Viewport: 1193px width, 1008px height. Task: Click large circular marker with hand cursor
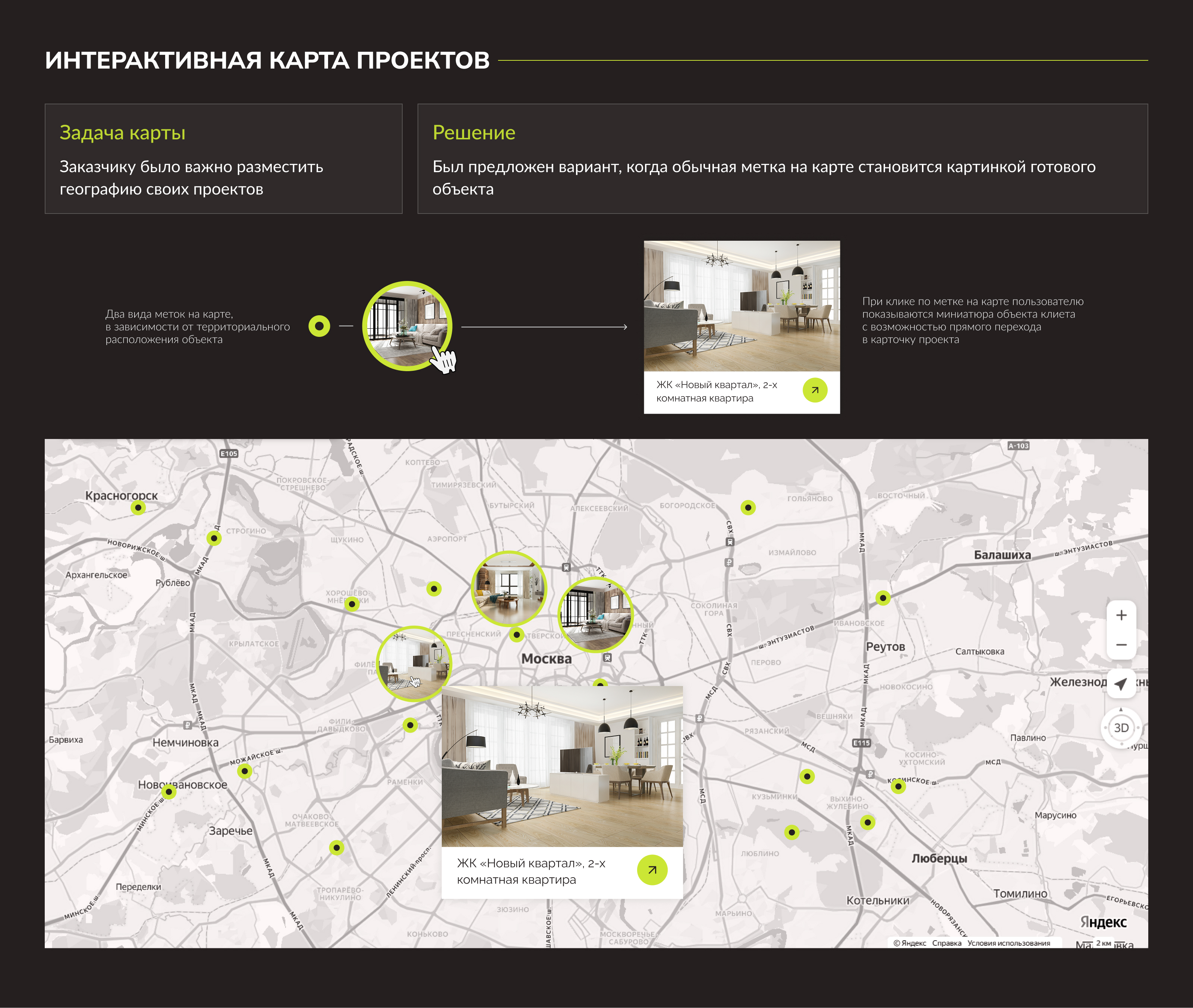407,326
